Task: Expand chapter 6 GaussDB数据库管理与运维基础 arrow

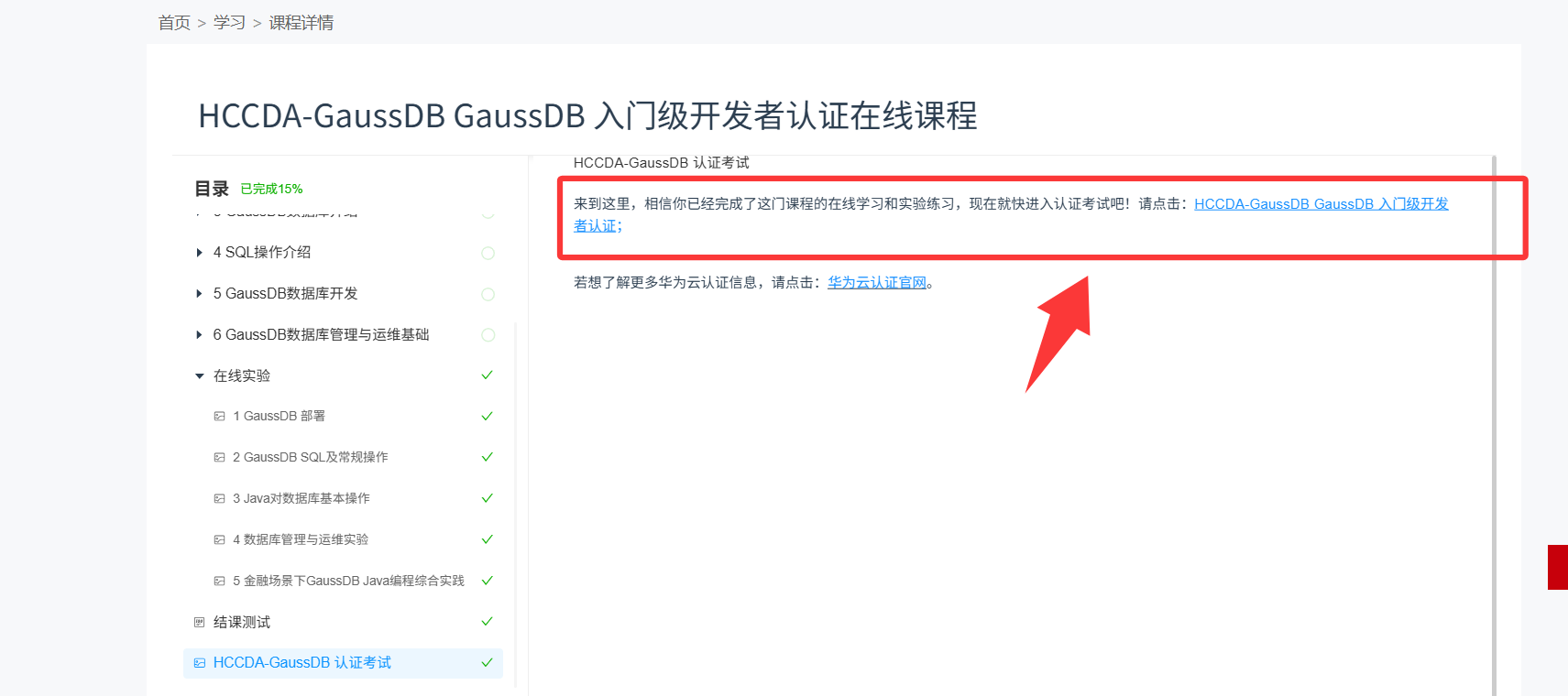Action: pyautogui.click(x=199, y=335)
